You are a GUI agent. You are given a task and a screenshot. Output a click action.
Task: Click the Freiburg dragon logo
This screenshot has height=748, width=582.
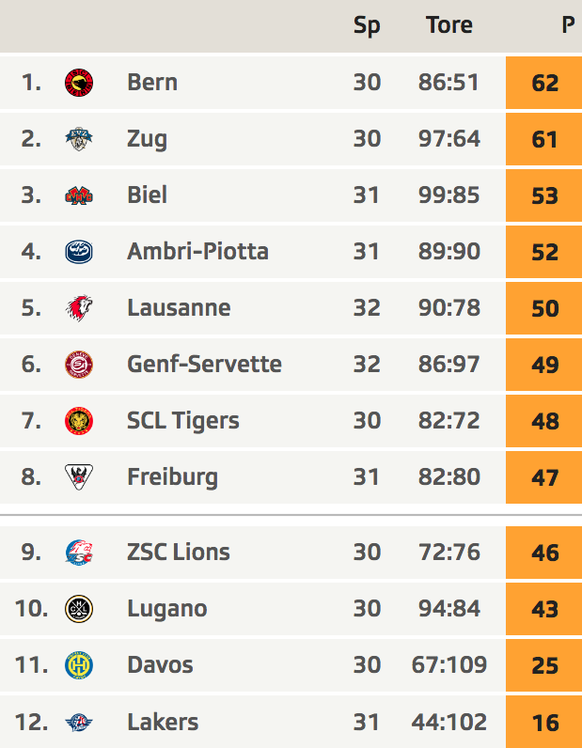point(79,477)
